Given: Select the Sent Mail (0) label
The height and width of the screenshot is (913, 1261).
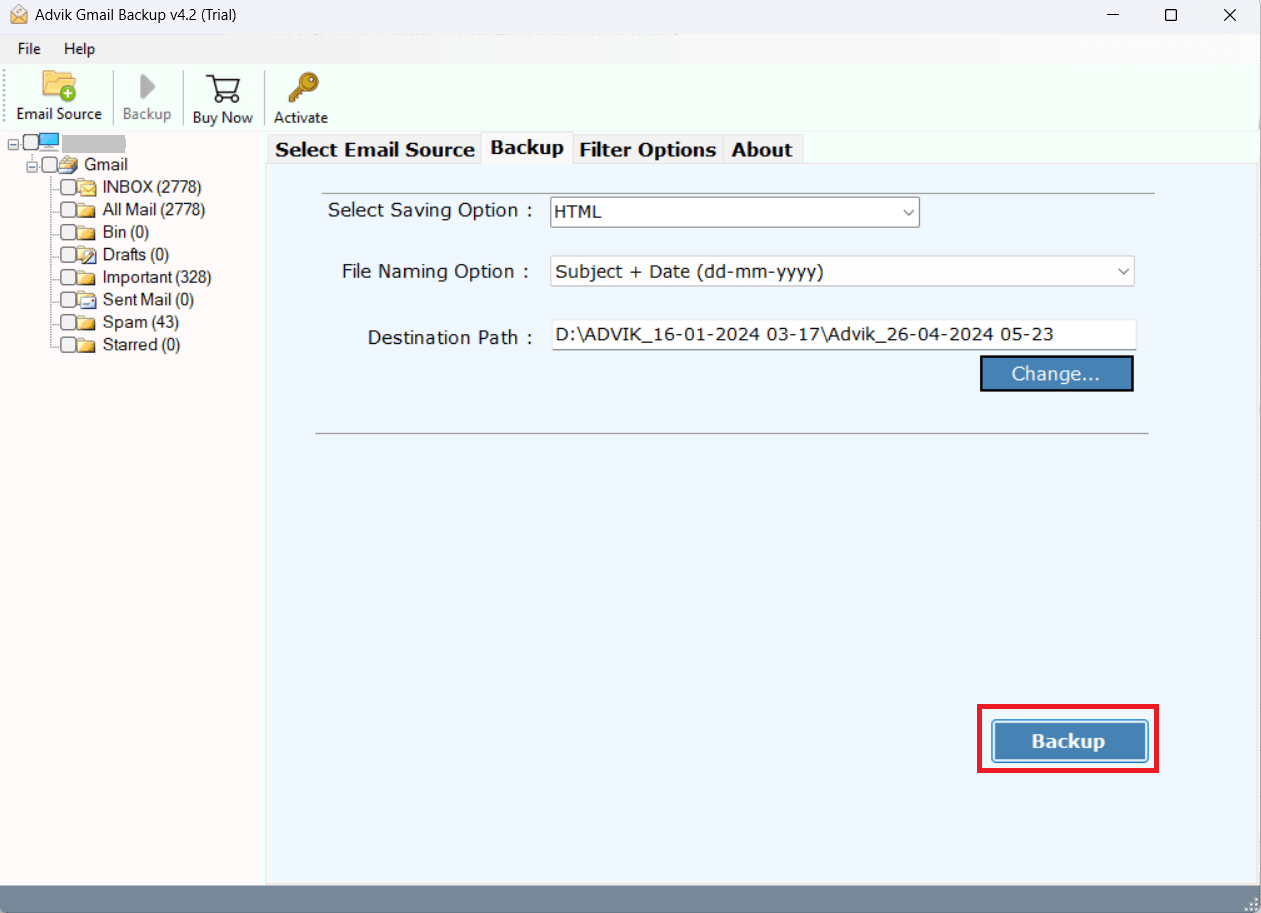Looking at the screenshot, I should 148,300.
